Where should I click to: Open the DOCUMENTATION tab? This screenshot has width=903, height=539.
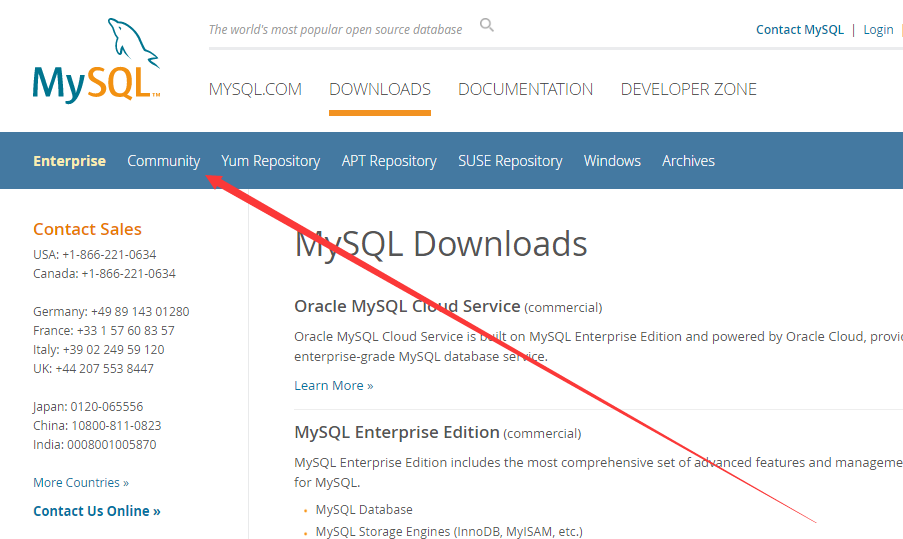pyautogui.click(x=525, y=89)
